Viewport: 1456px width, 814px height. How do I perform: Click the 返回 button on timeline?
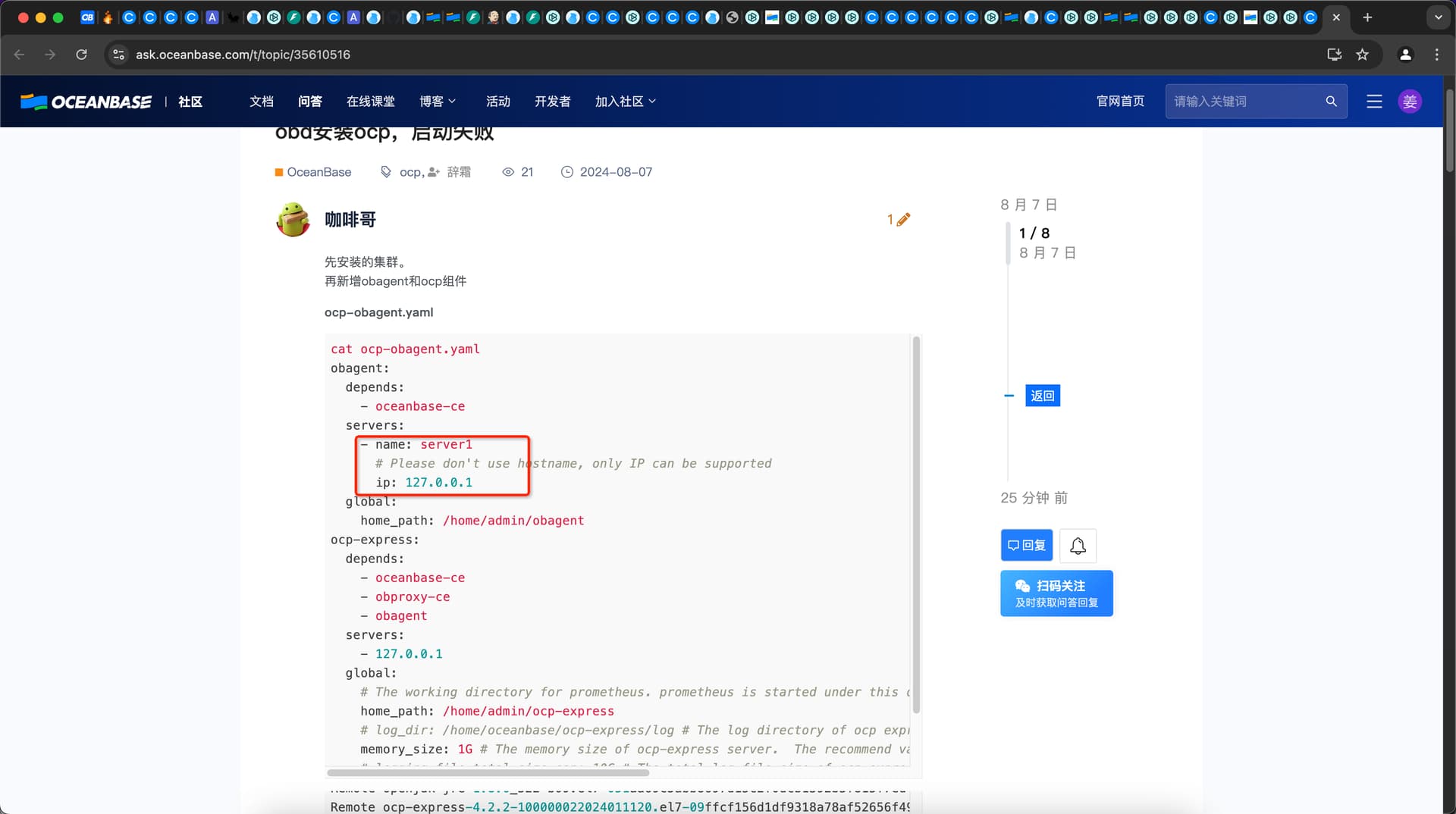coord(1043,396)
